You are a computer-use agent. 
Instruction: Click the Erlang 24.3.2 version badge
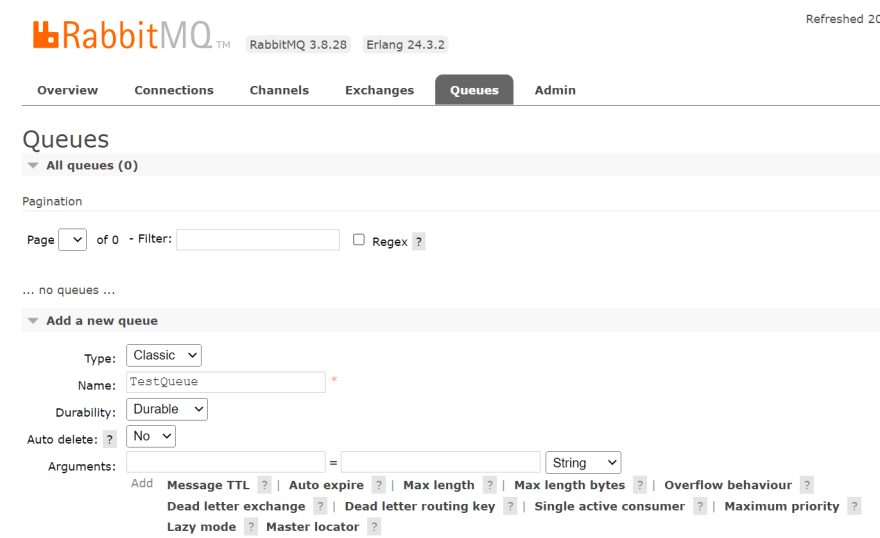tap(405, 45)
